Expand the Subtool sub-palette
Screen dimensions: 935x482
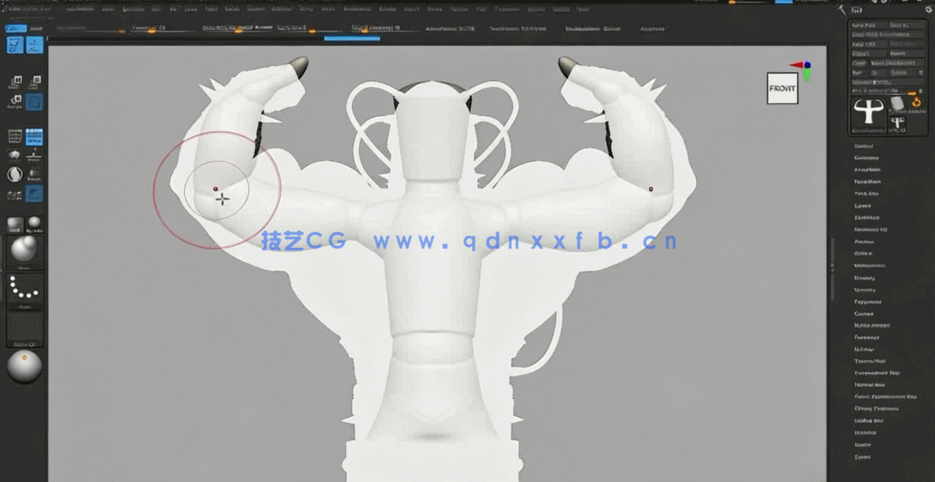click(x=863, y=146)
